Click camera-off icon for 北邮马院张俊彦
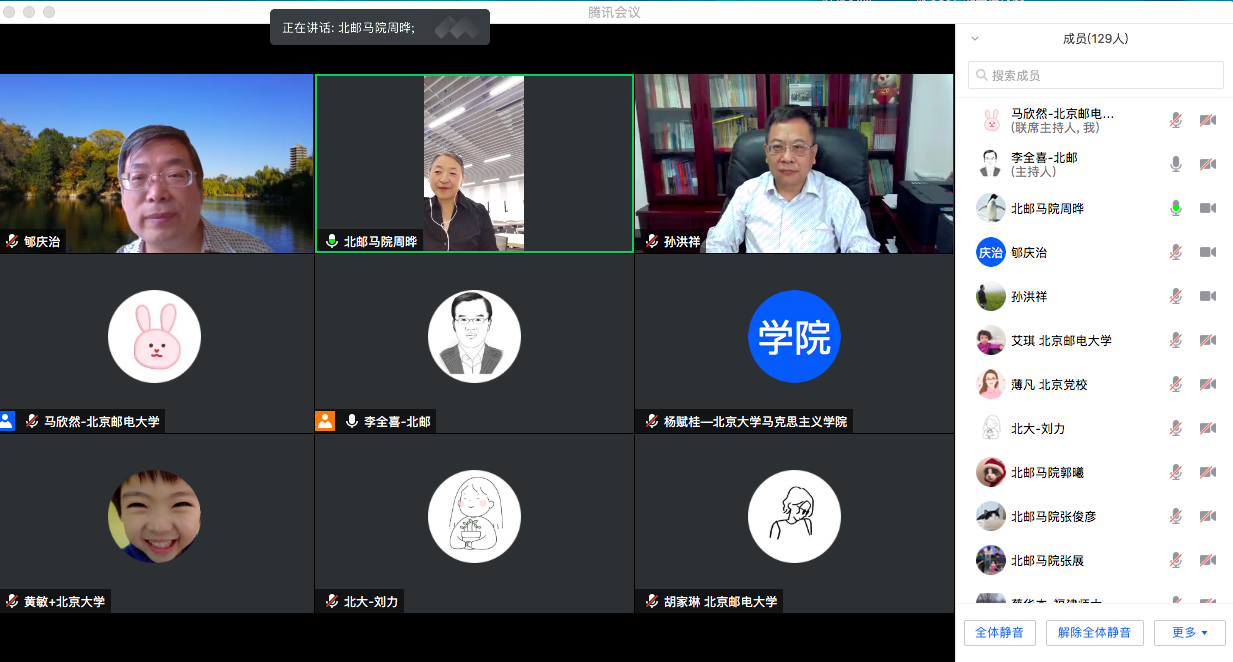Viewport: 1233px width, 662px height. [1208, 516]
